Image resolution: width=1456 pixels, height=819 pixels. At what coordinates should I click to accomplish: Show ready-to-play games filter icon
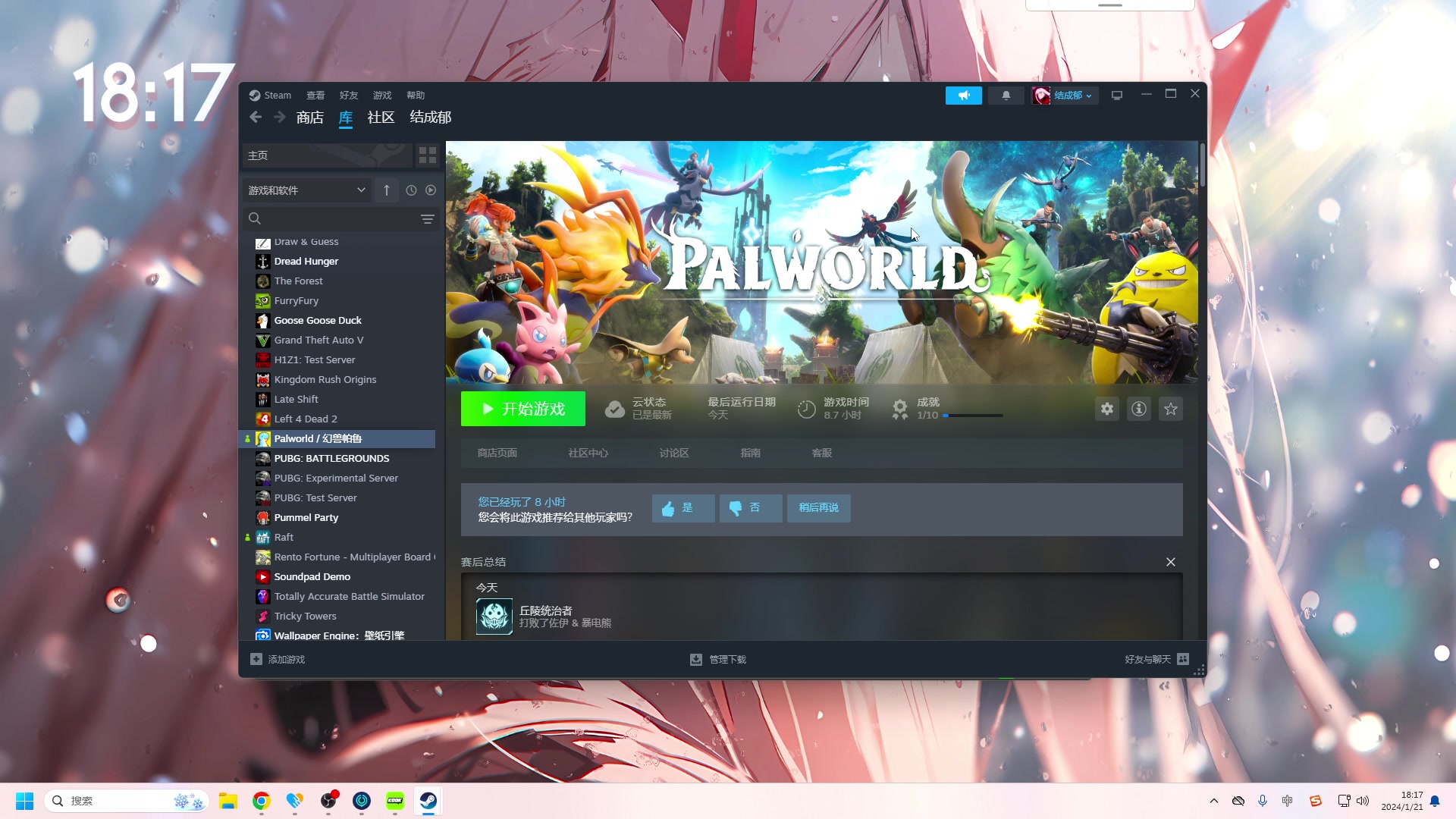pos(431,190)
